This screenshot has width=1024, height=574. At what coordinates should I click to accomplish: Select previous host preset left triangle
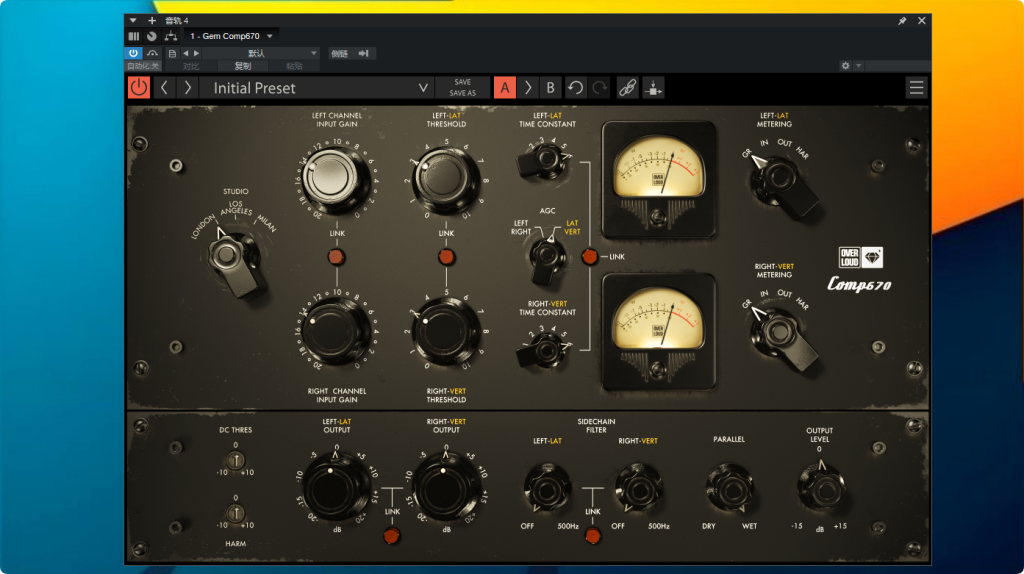pyautogui.click(x=185, y=54)
